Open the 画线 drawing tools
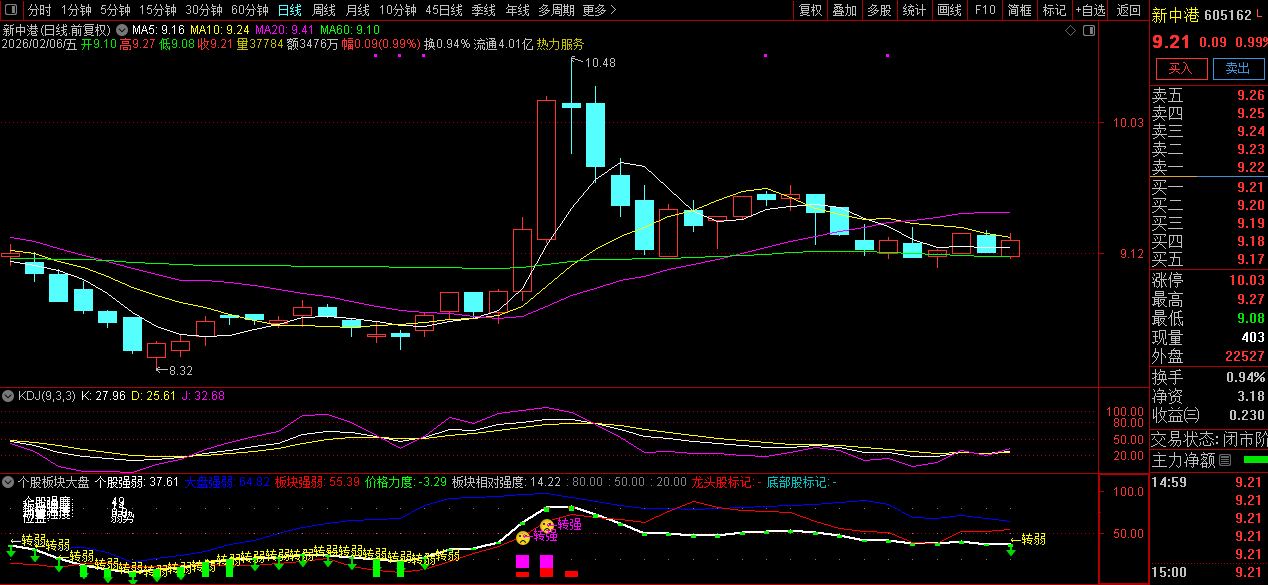This screenshot has height=585, width=1268. [949, 10]
